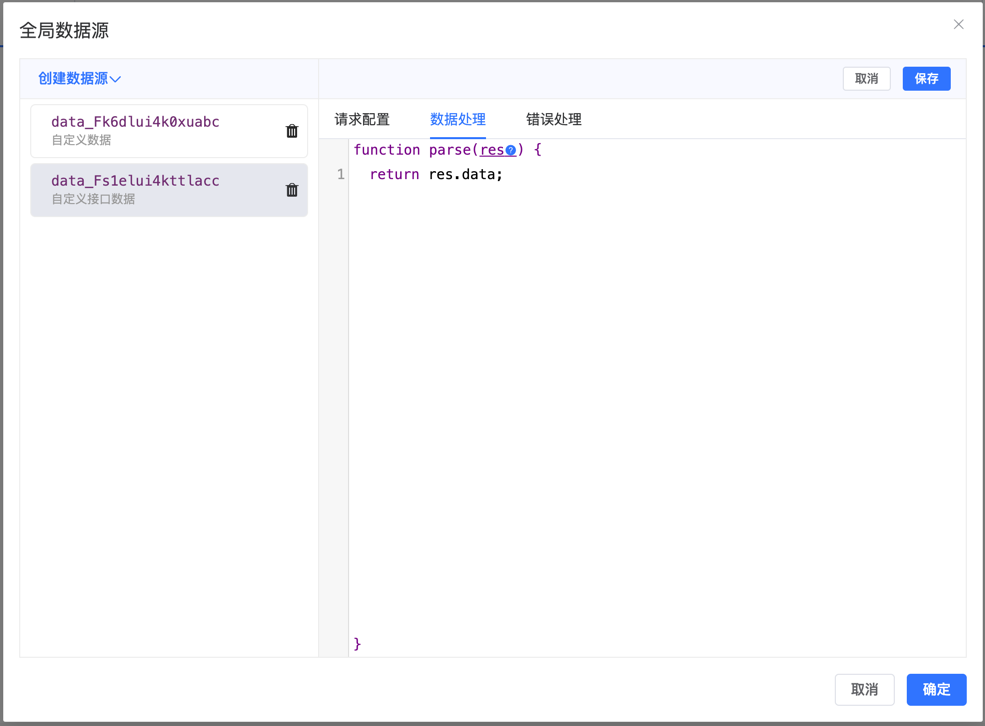Image resolution: width=985 pixels, height=726 pixels.
Task: Click line number 1 in editor gutter
Action: pyautogui.click(x=340, y=175)
